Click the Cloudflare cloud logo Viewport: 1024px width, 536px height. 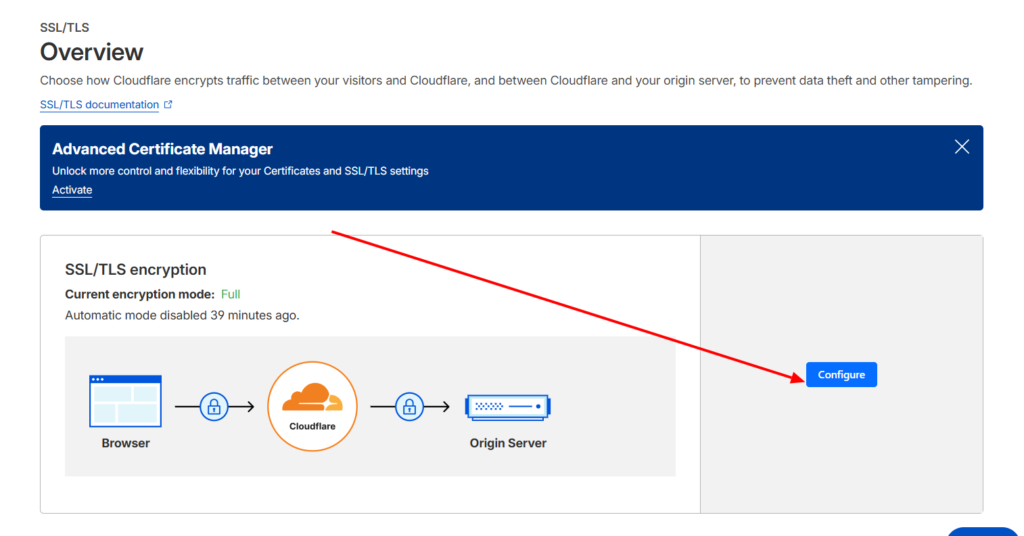tap(312, 399)
